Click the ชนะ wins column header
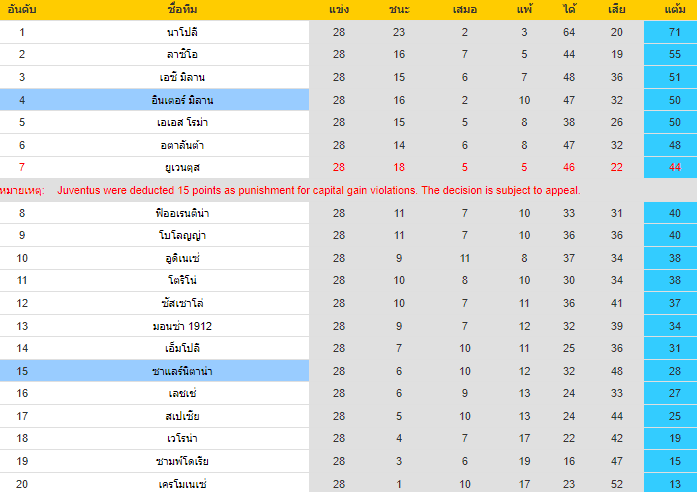Screen dimensions: 697x492 coord(398,10)
